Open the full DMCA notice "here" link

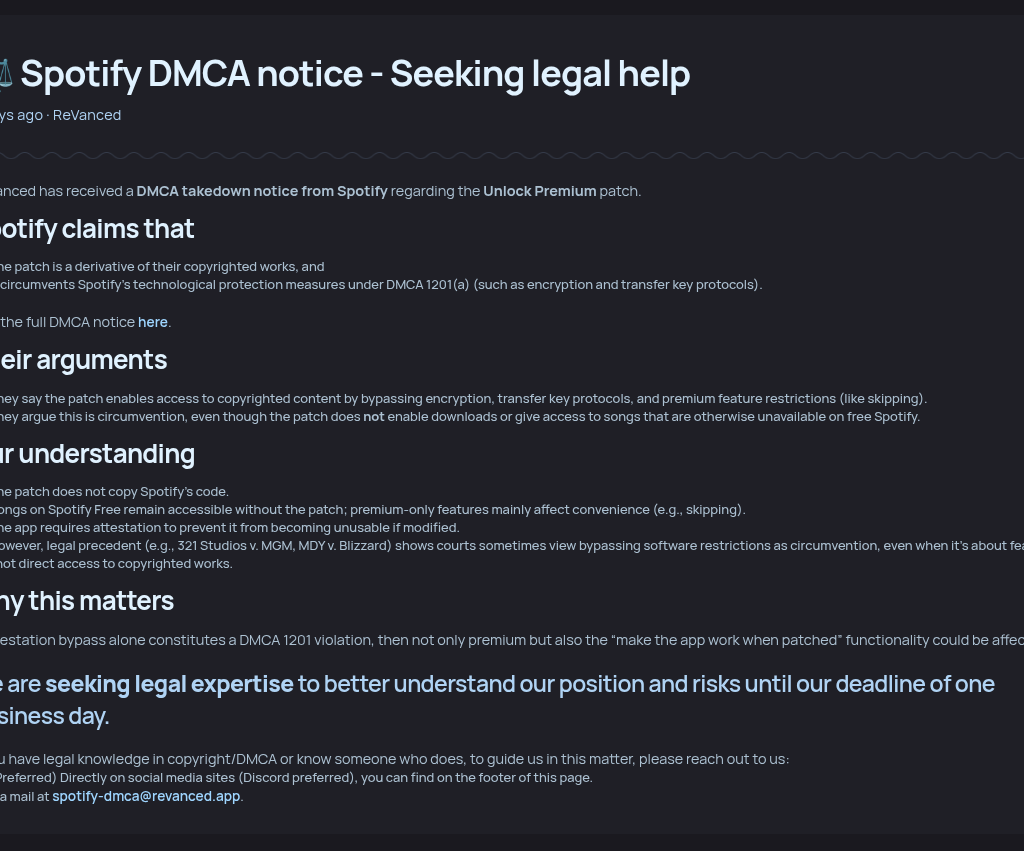[153, 322]
